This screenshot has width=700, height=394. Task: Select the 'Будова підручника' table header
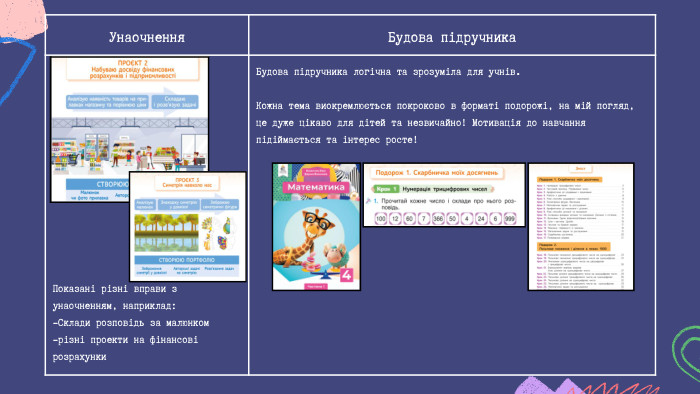pos(452,37)
